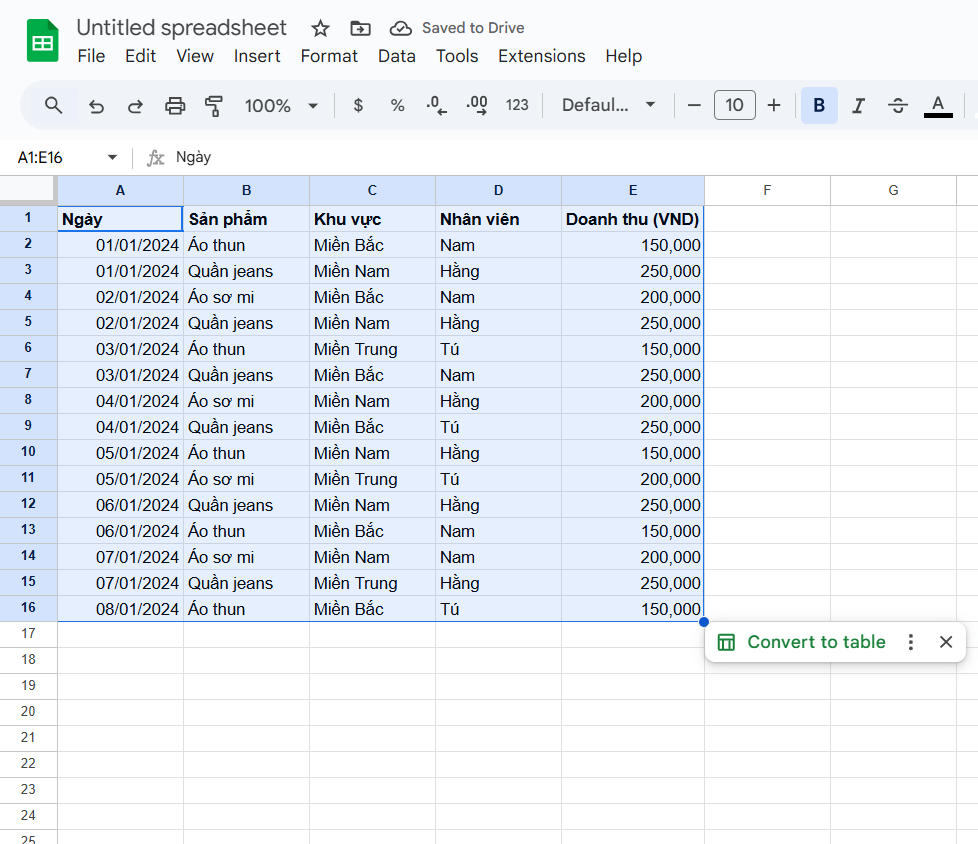The height and width of the screenshot is (844, 978).
Task: Click the undo arrow
Action: (96, 106)
